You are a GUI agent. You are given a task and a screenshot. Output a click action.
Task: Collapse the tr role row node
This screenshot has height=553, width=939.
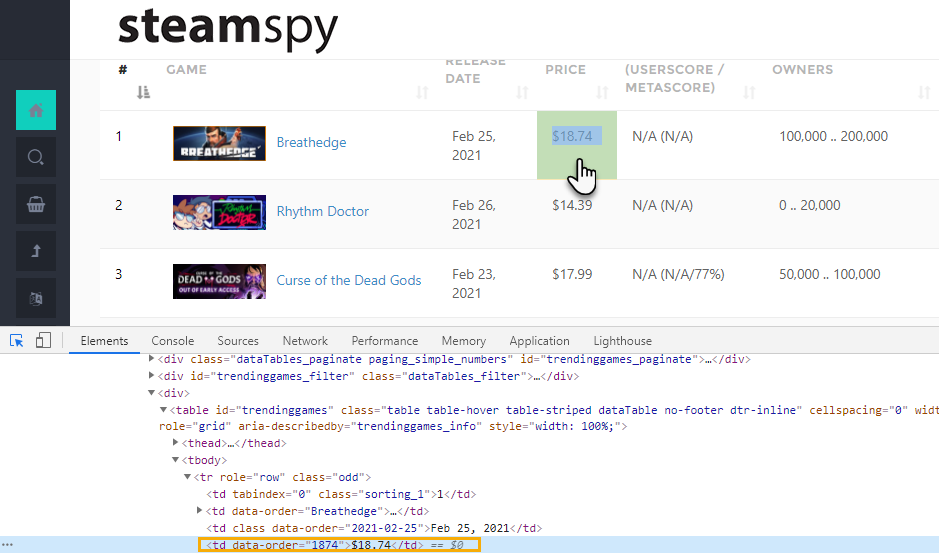coord(187,477)
